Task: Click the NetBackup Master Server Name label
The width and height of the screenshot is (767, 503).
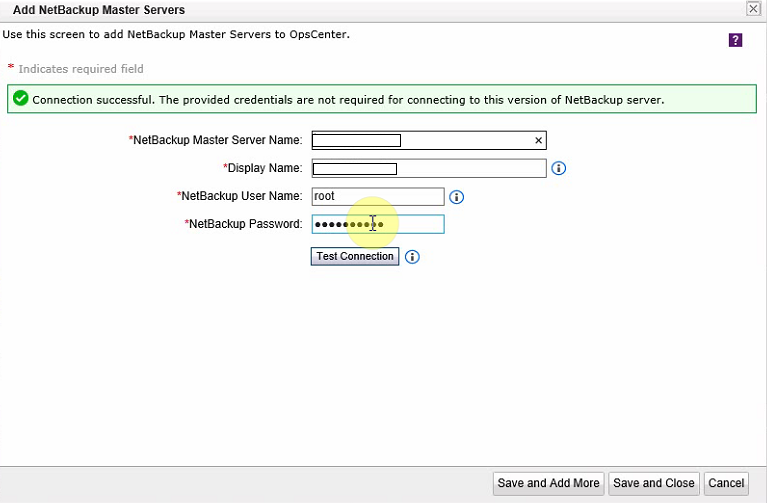Action: [x=217, y=141]
